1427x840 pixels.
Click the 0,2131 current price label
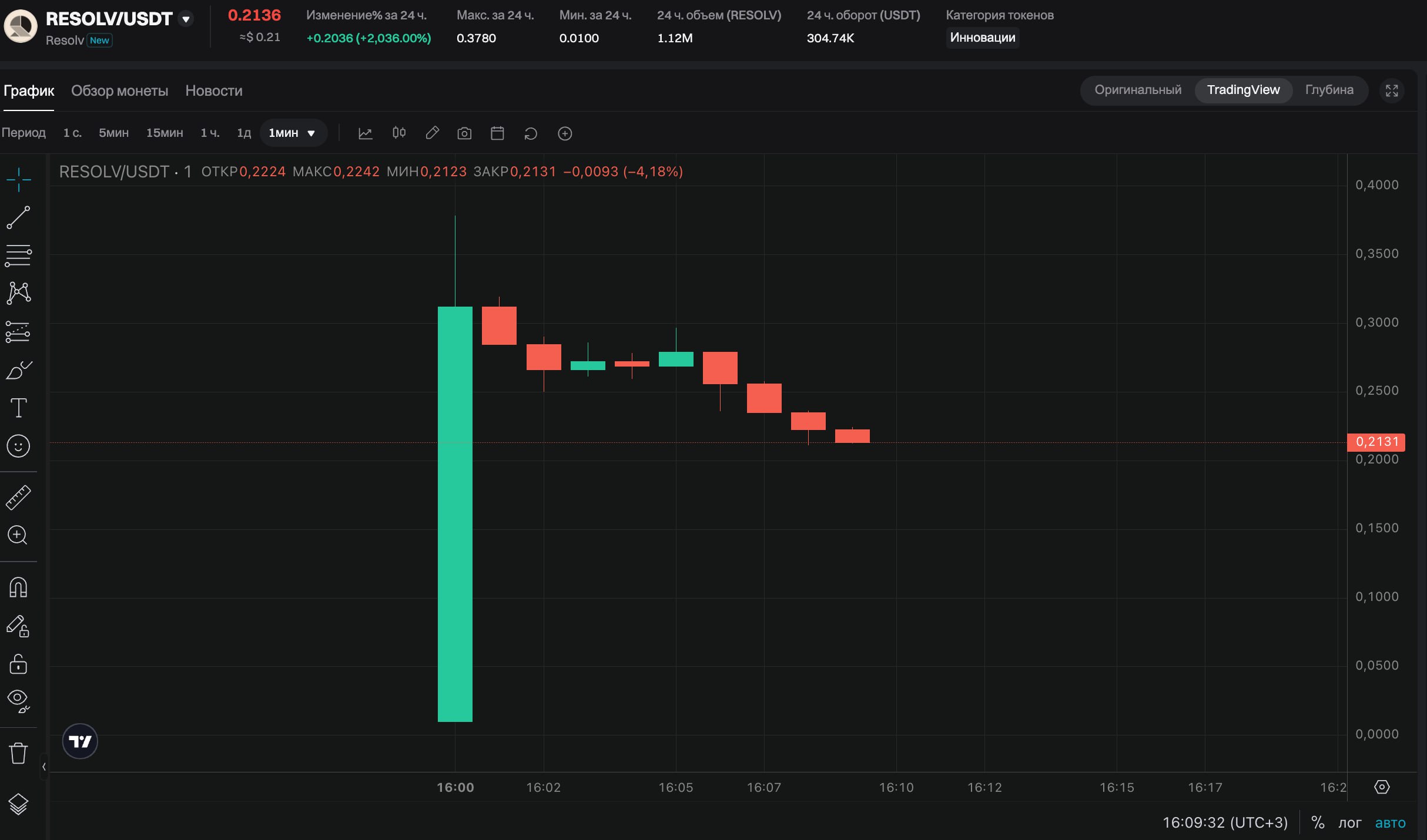[x=1376, y=442]
